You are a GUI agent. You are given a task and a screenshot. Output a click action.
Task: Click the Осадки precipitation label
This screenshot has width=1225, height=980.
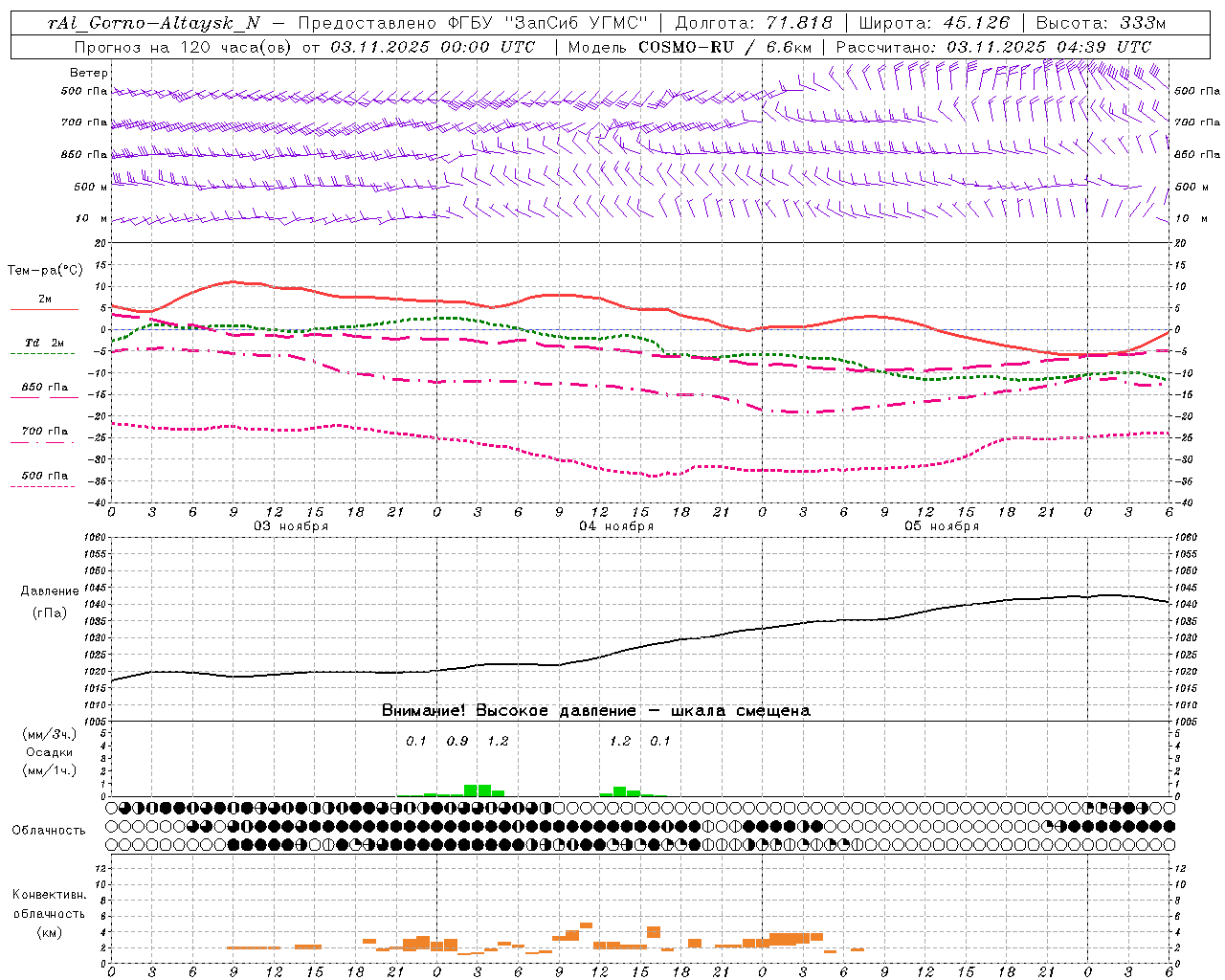pos(50,752)
